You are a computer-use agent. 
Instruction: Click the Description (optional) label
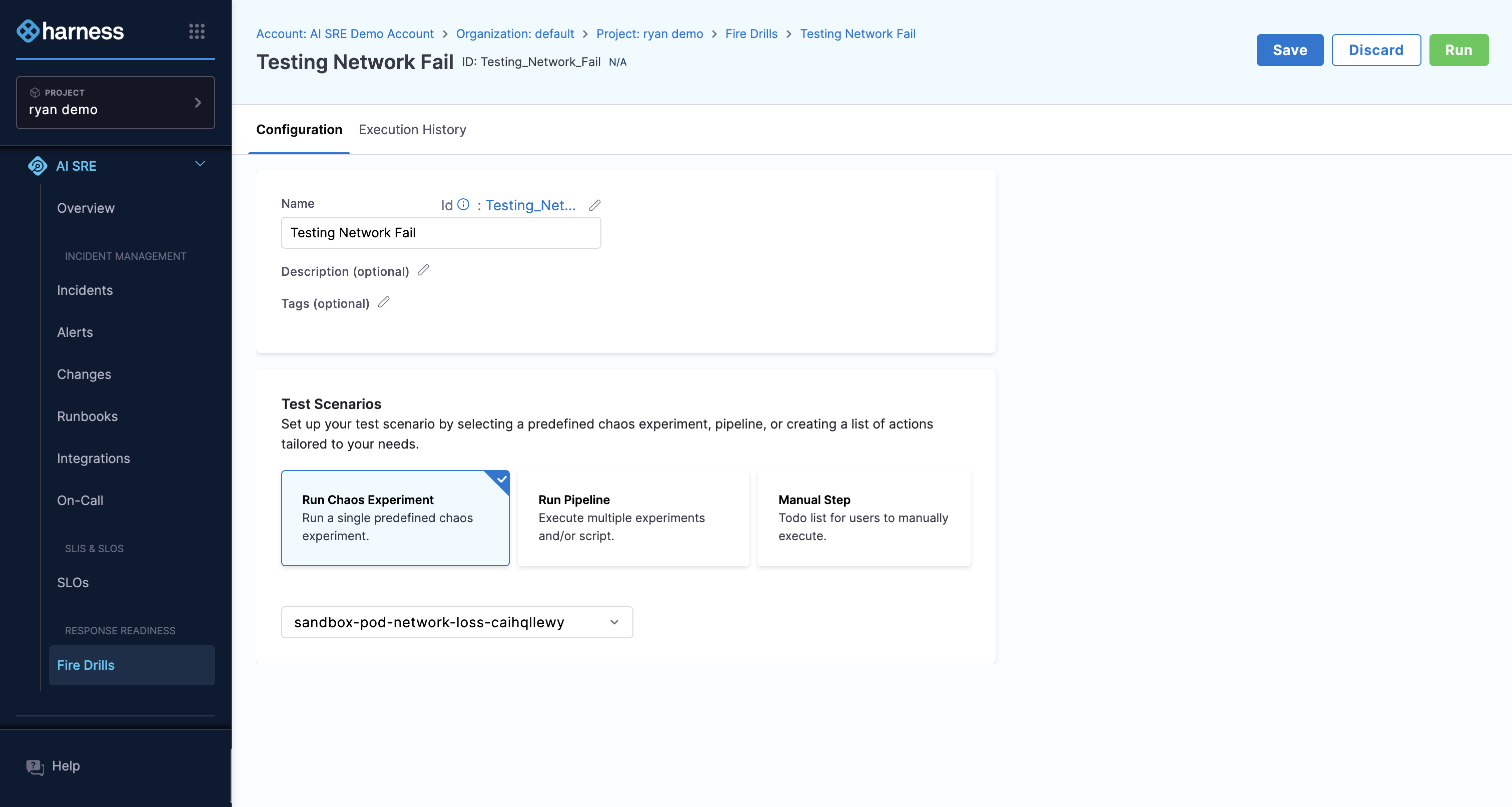[345, 271]
